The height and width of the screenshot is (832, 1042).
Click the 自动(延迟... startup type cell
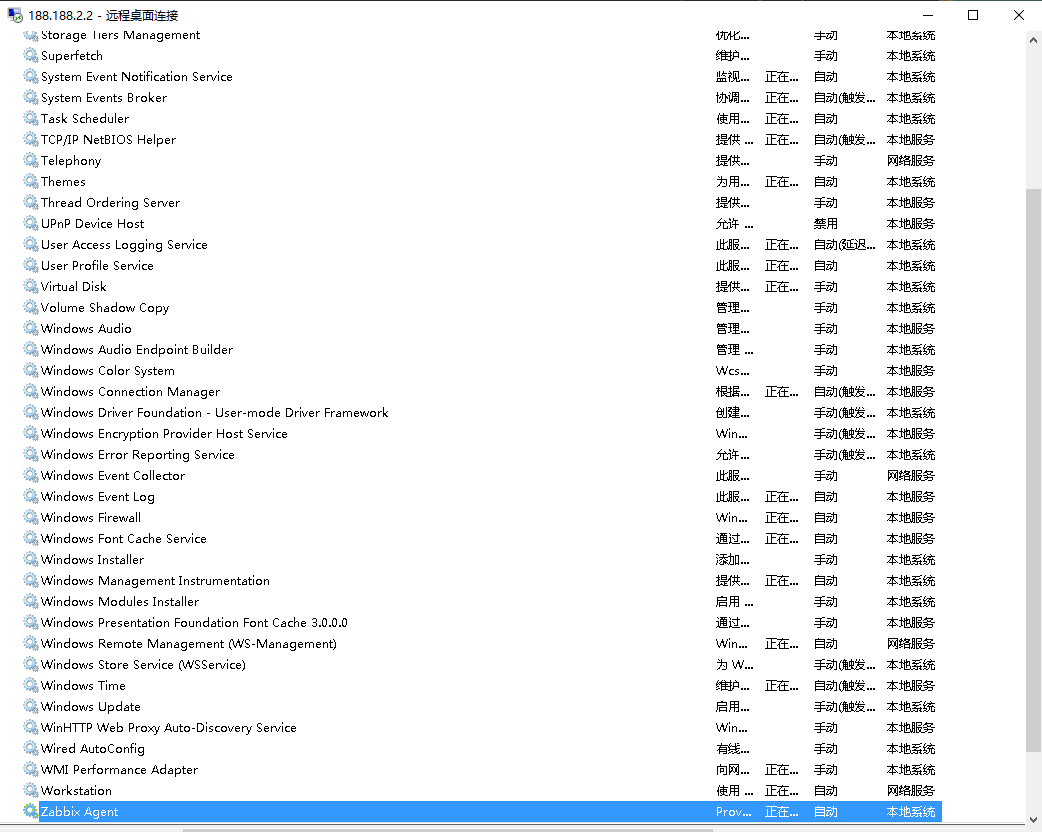pos(844,245)
